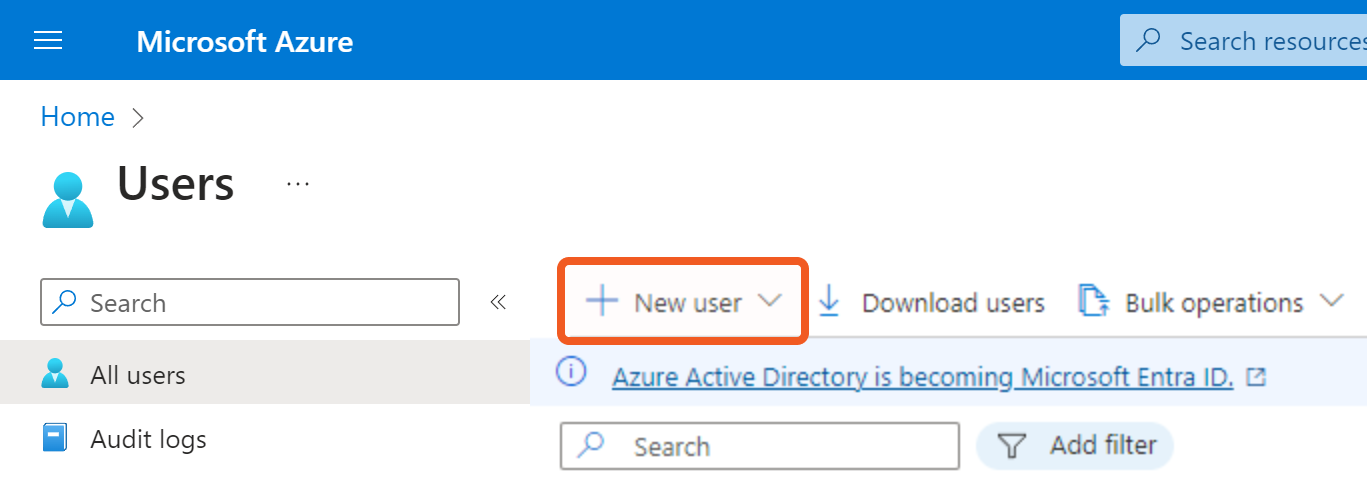Click the Bulk operations document icon
Image resolution: width=1367 pixels, height=480 pixels.
point(1094,302)
